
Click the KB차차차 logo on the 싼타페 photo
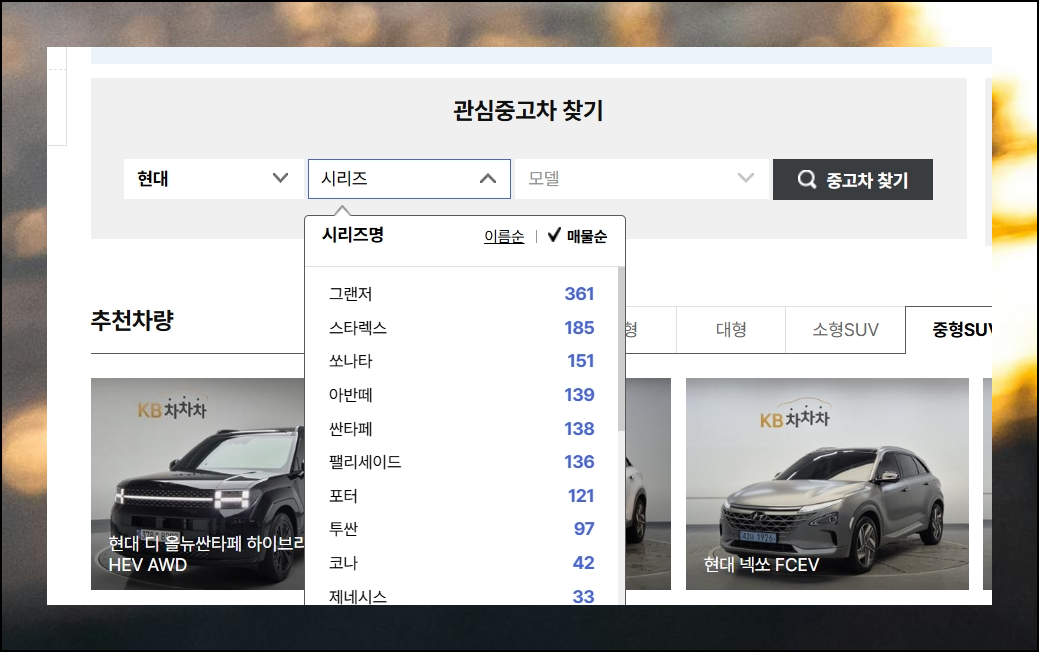[172, 406]
